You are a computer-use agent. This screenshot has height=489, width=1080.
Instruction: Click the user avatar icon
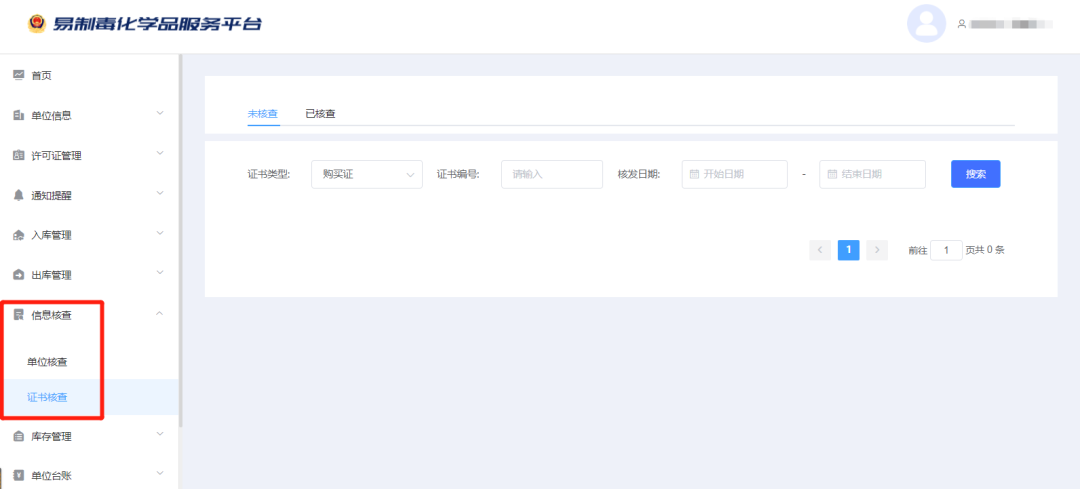pyautogui.click(x=926, y=23)
